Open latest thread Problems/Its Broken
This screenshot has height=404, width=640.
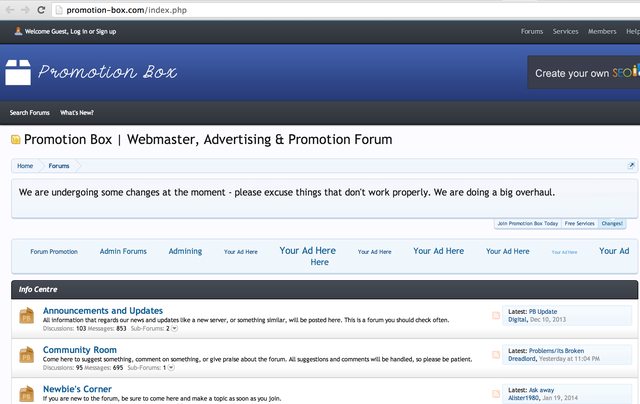(556, 351)
